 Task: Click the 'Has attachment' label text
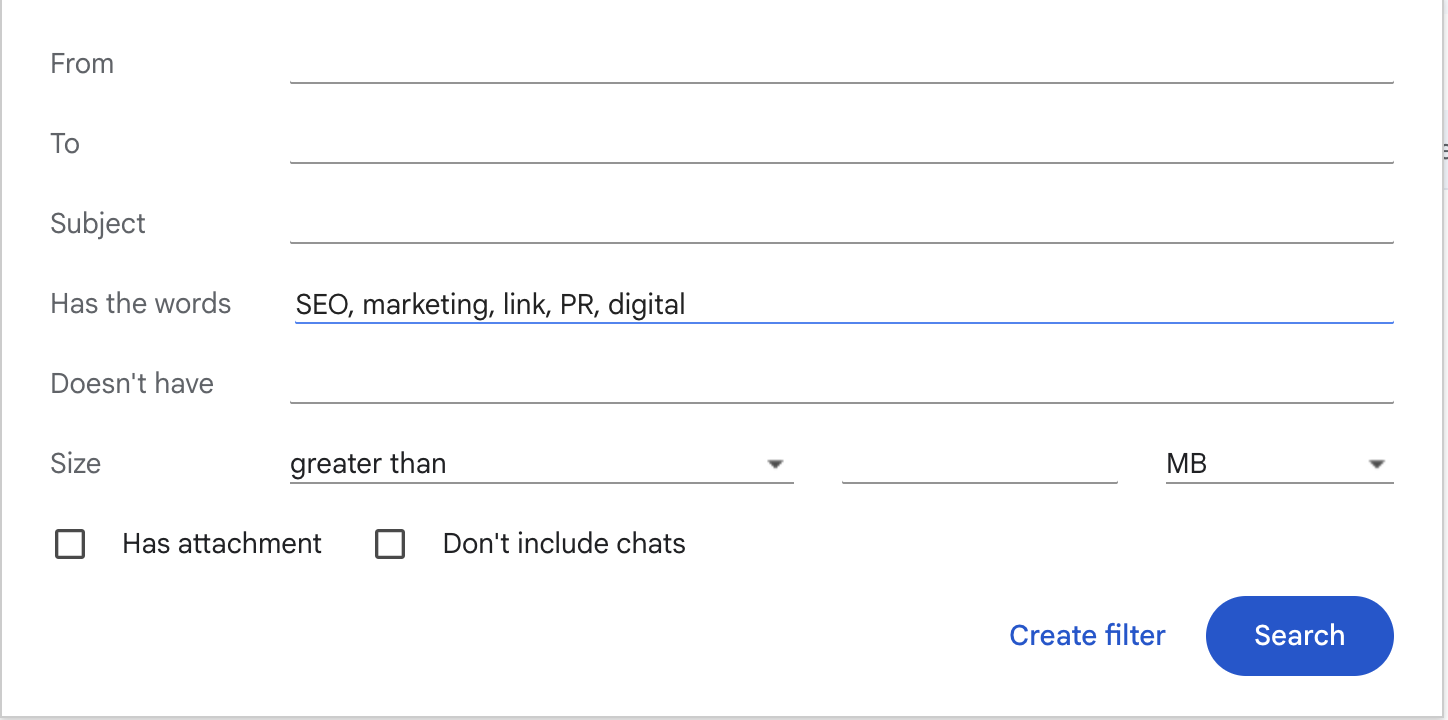click(x=222, y=544)
